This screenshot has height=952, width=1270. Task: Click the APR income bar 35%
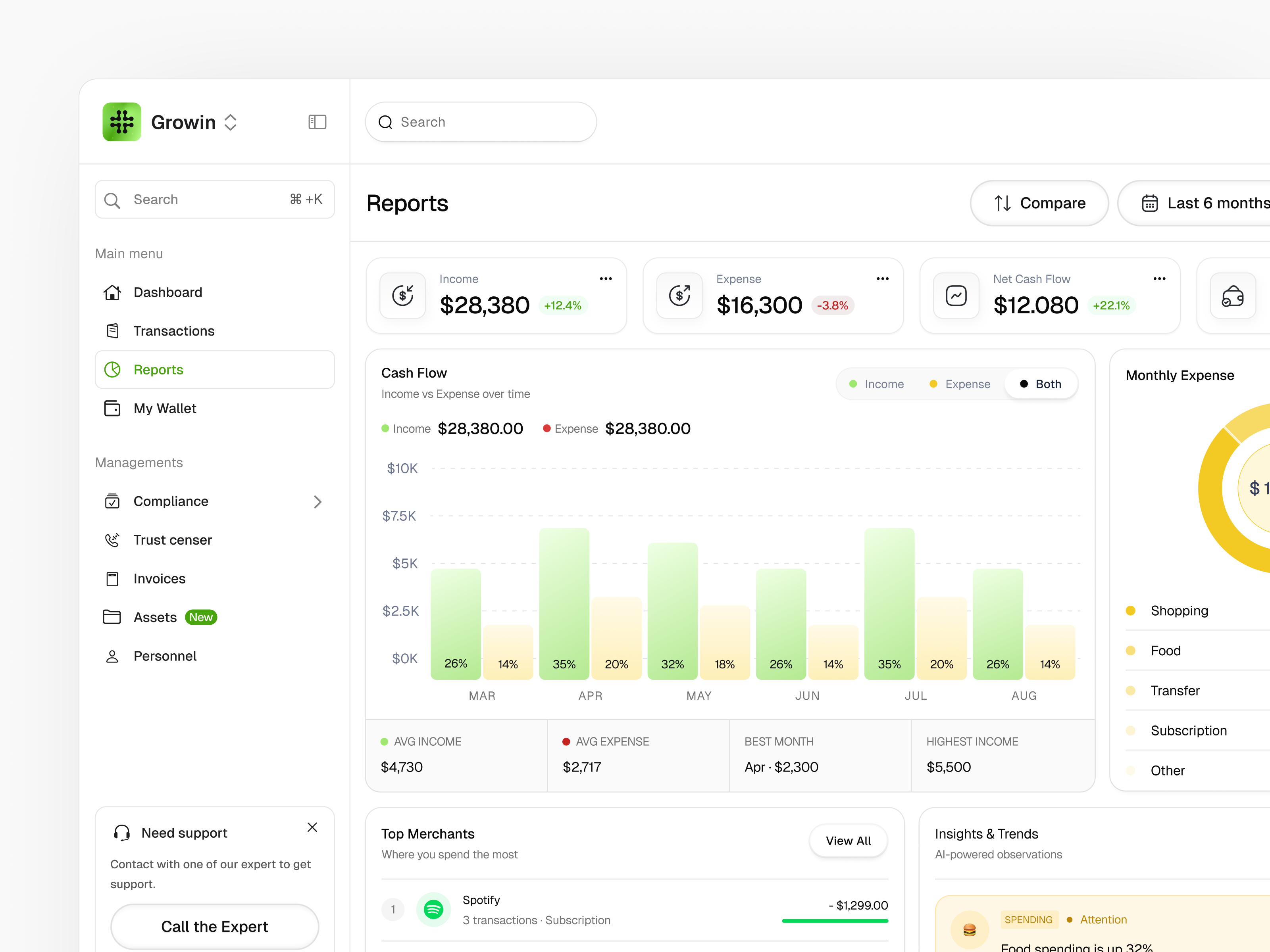click(564, 604)
